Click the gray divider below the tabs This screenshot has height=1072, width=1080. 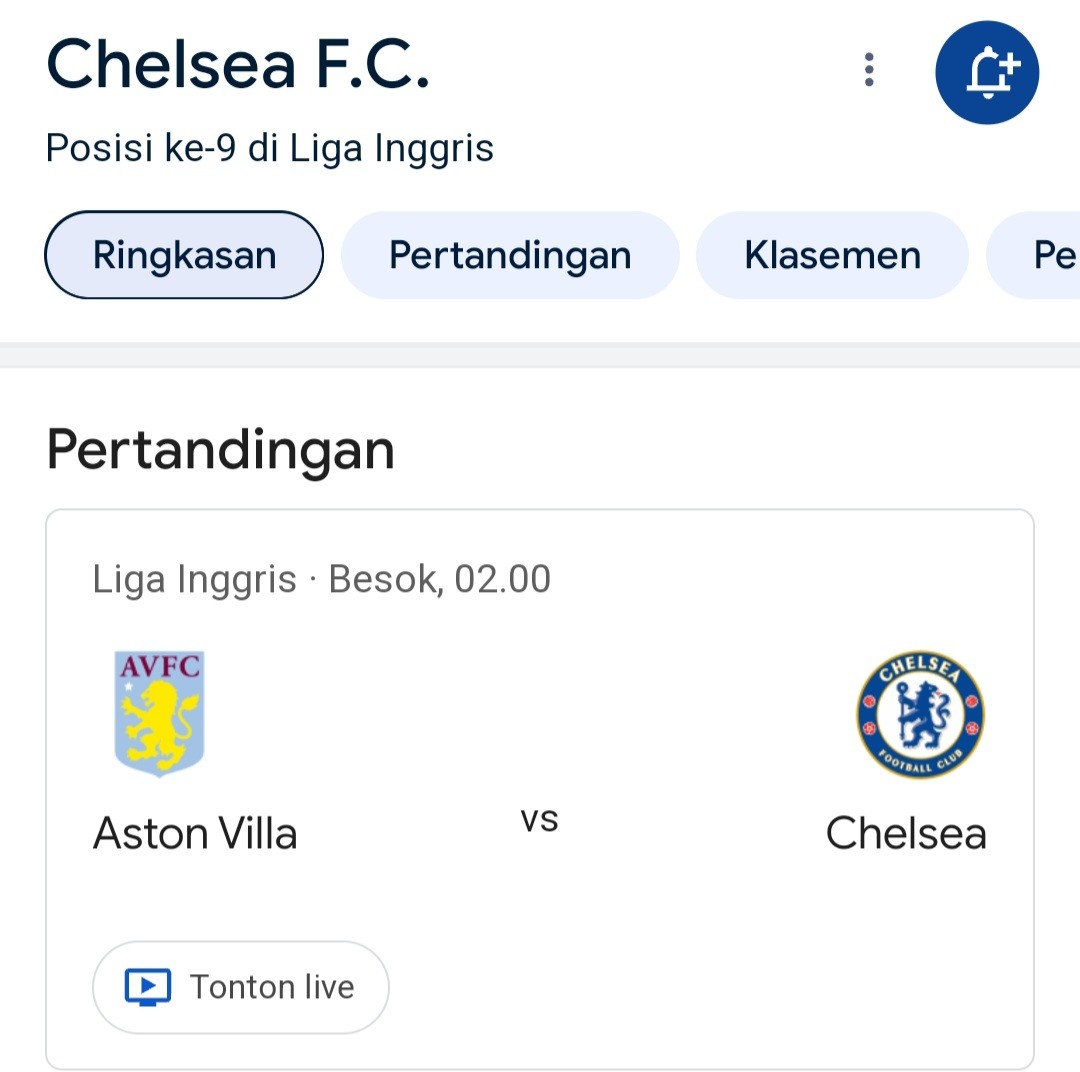540,355
